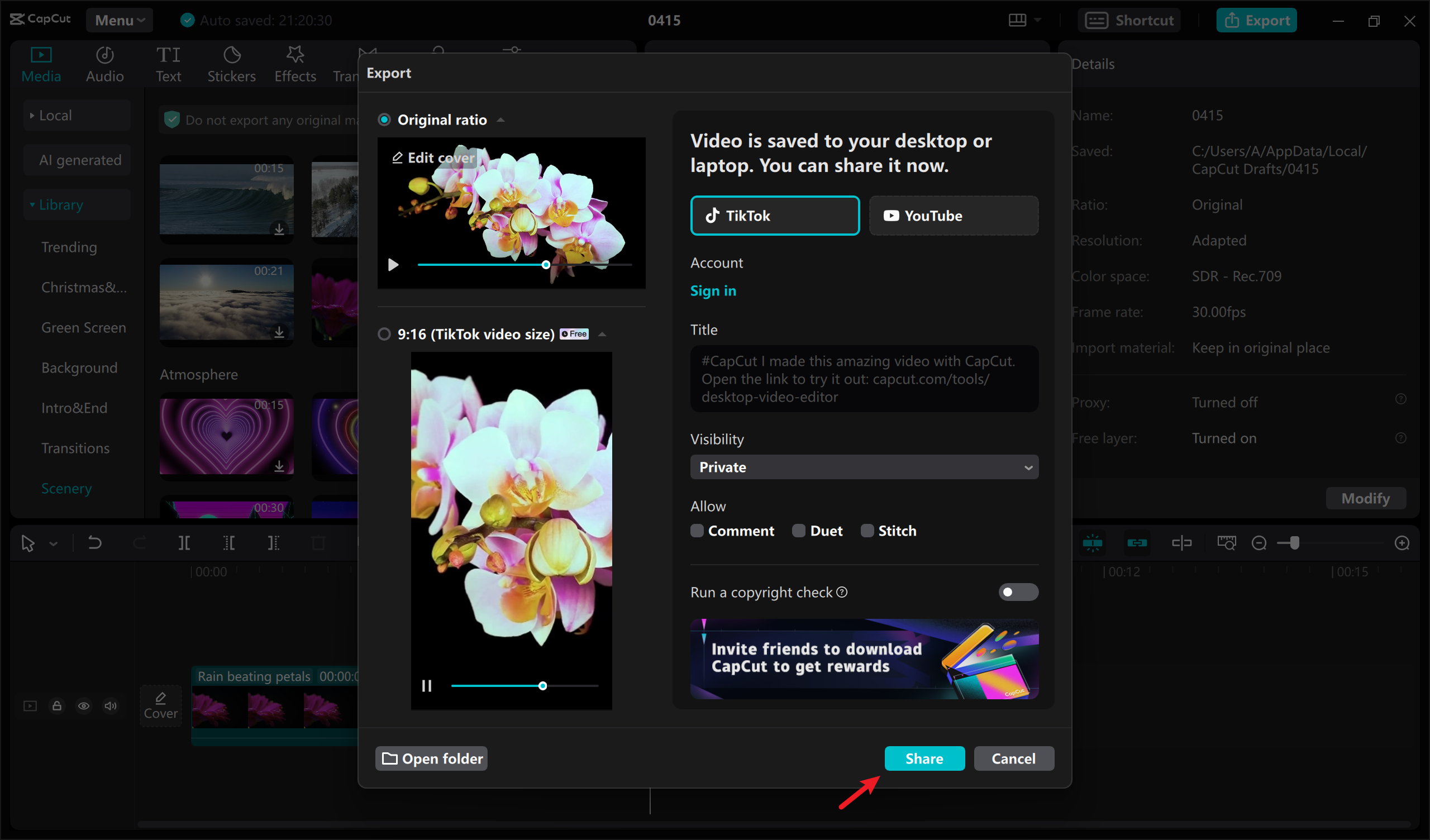Click the timeline zoom-in plus icon
This screenshot has height=840, width=1430.
(x=1402, y=543)
